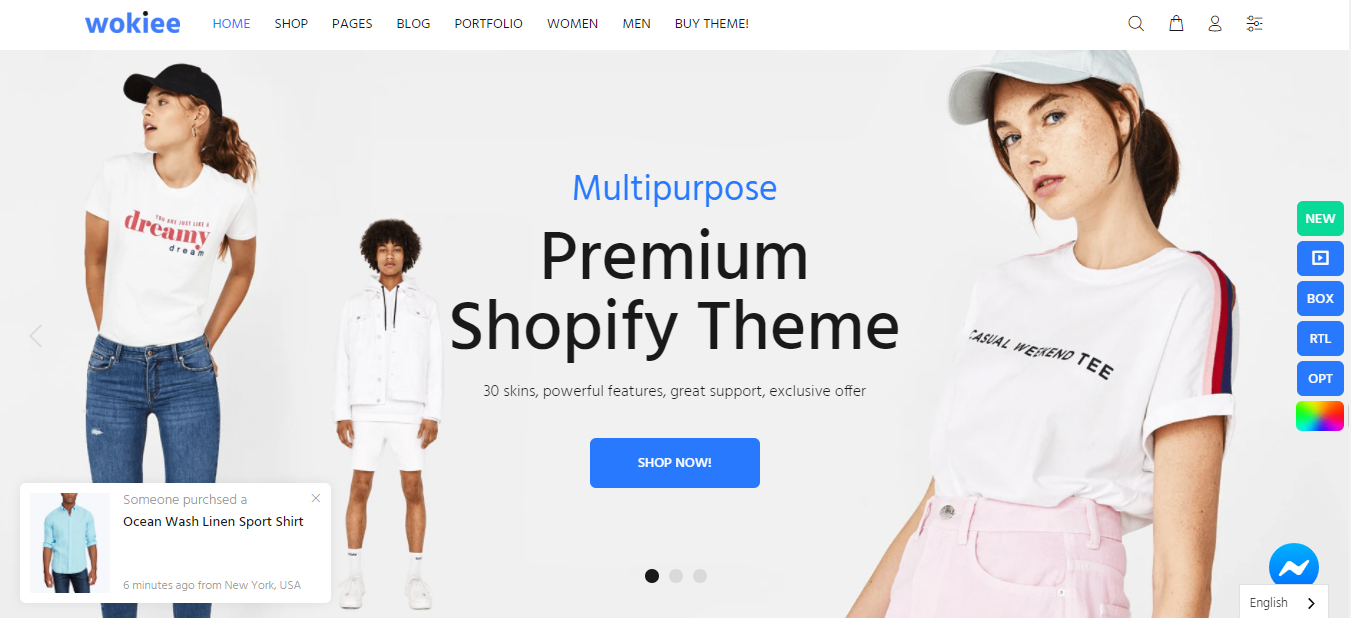Click the SHOP NOW! button
1351x618 pixels.
click(x=675, y=463)
